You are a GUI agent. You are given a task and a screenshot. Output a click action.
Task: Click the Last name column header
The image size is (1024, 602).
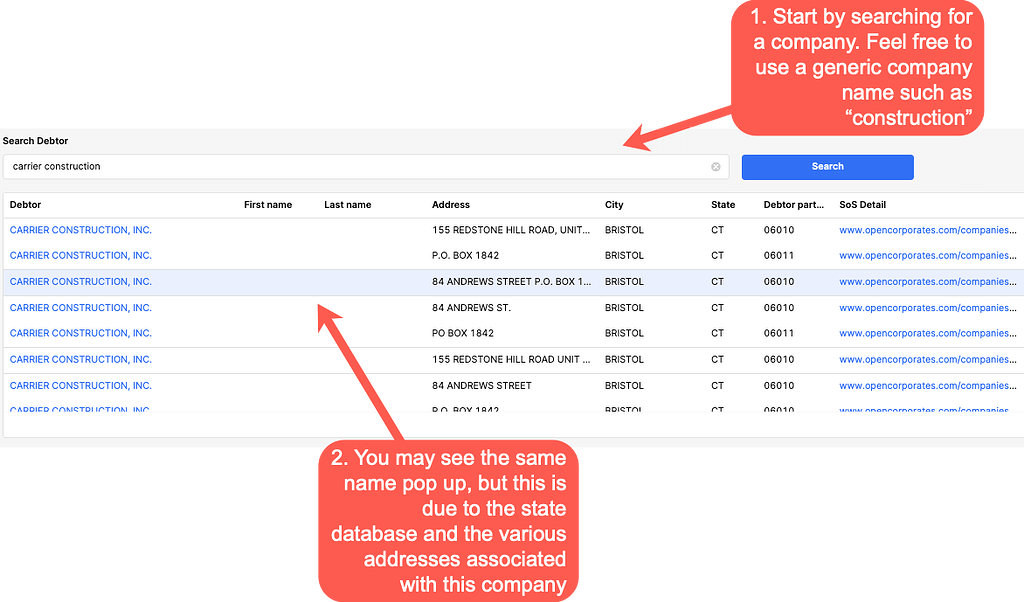[x=346, y=205]
